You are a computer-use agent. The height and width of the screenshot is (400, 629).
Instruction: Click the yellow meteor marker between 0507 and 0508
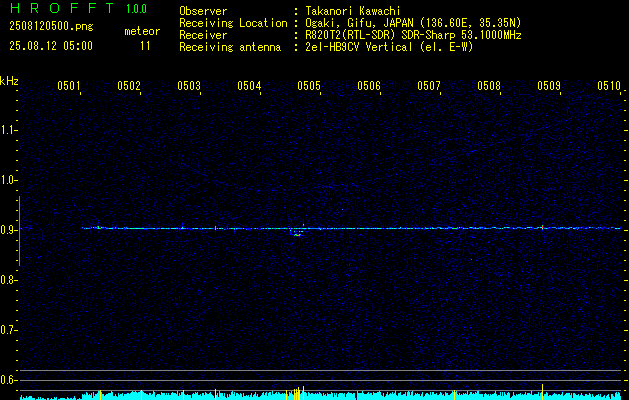click(454, 395)
